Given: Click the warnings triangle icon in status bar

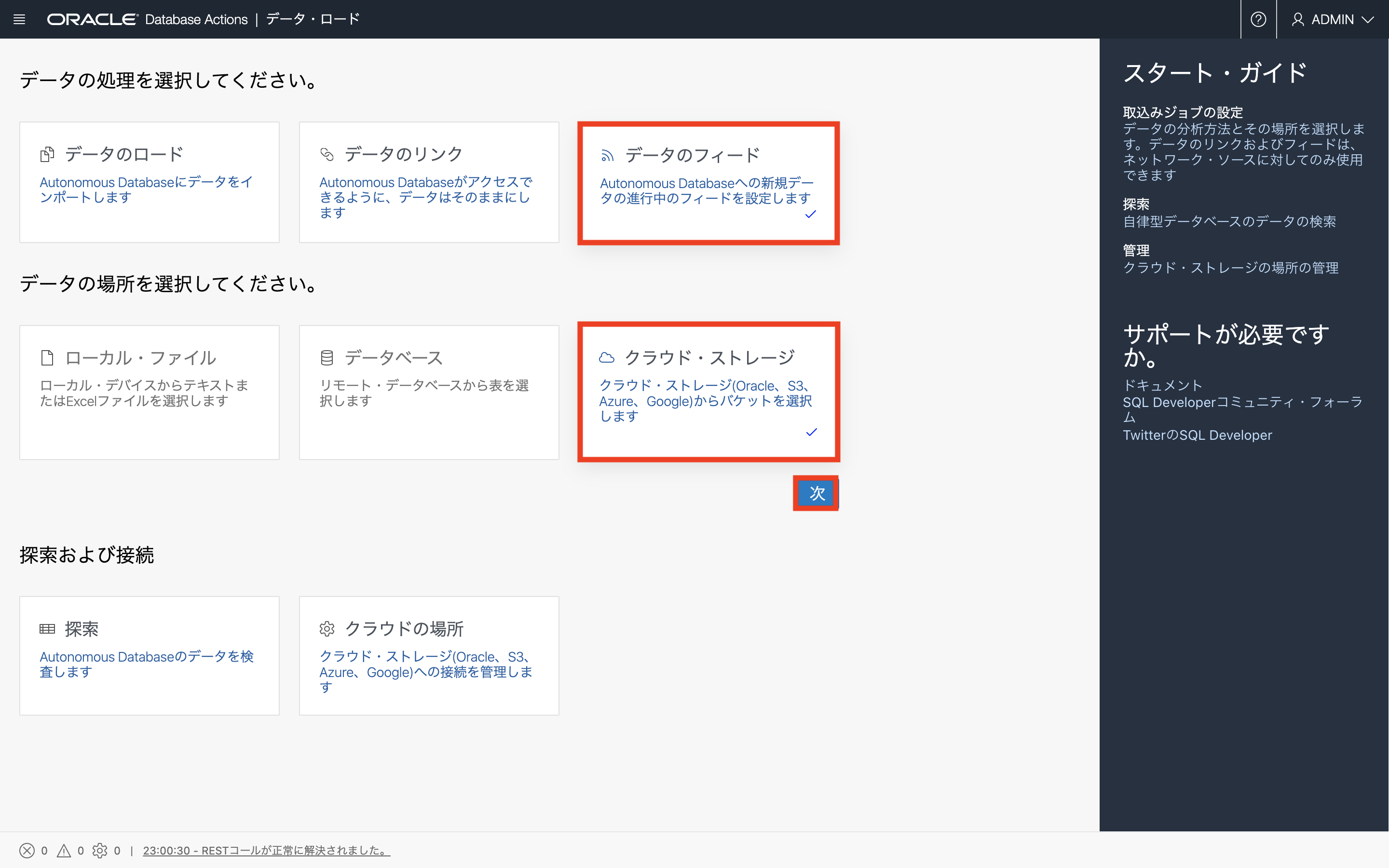Looking at the screenshot, I should pyautogui.click(x=64, y=850).
